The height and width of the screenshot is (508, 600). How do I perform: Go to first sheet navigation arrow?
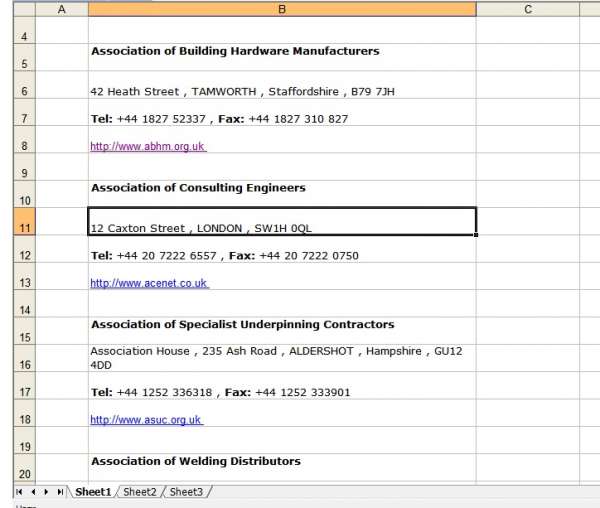19,492
